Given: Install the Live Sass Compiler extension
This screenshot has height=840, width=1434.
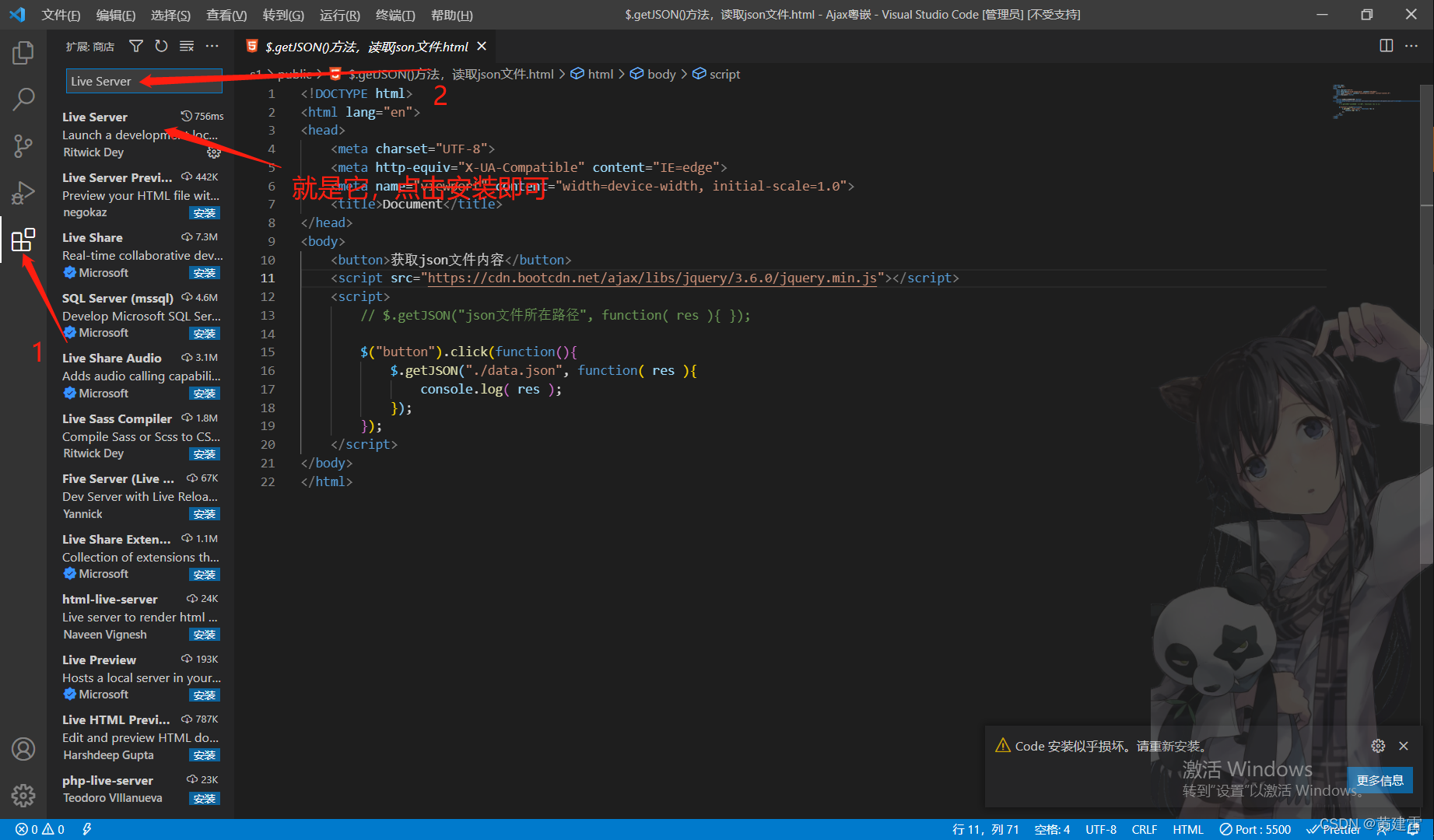Looking at the screenshot, I should (205, 454).
